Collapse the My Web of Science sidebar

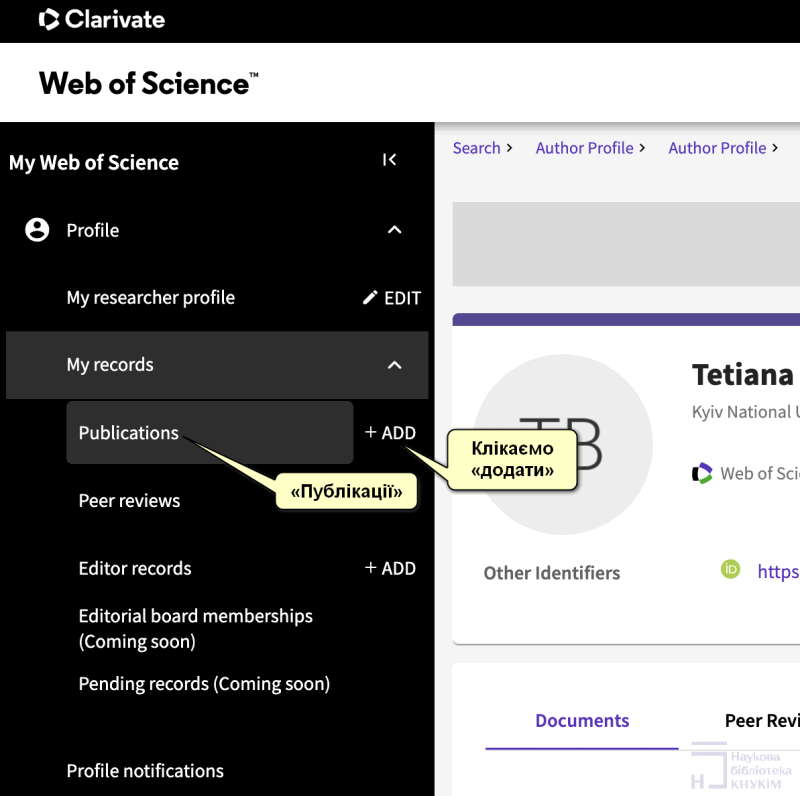click(x=389, y=160)
